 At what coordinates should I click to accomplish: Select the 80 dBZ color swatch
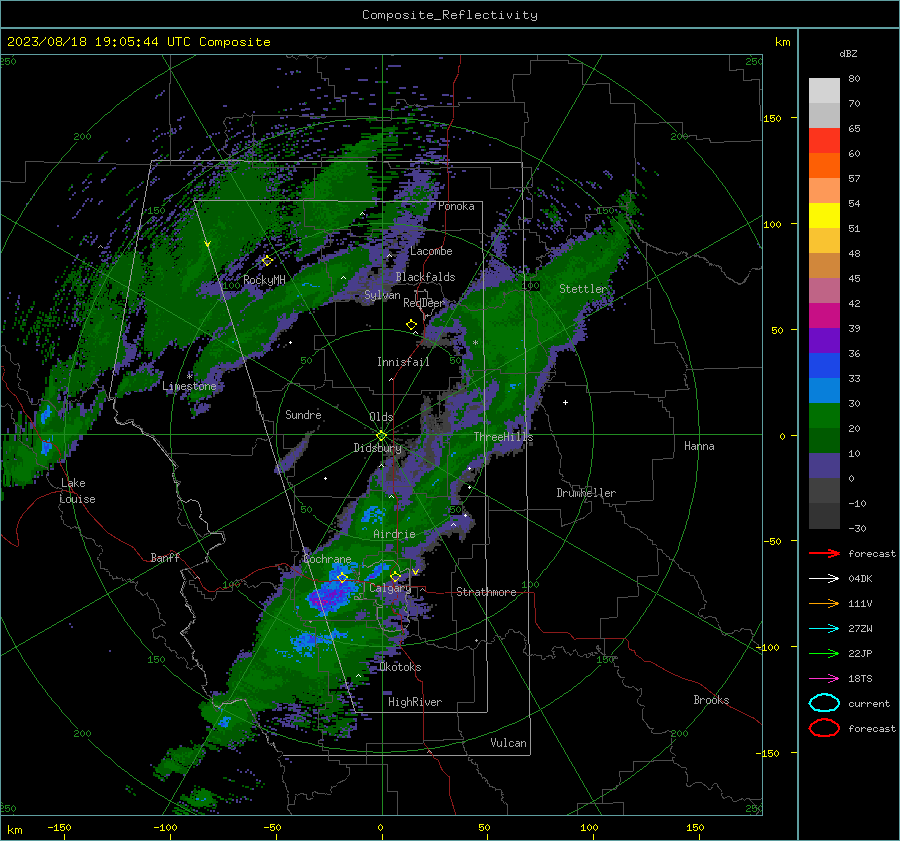pyautogui.click(x=824, y=91)
